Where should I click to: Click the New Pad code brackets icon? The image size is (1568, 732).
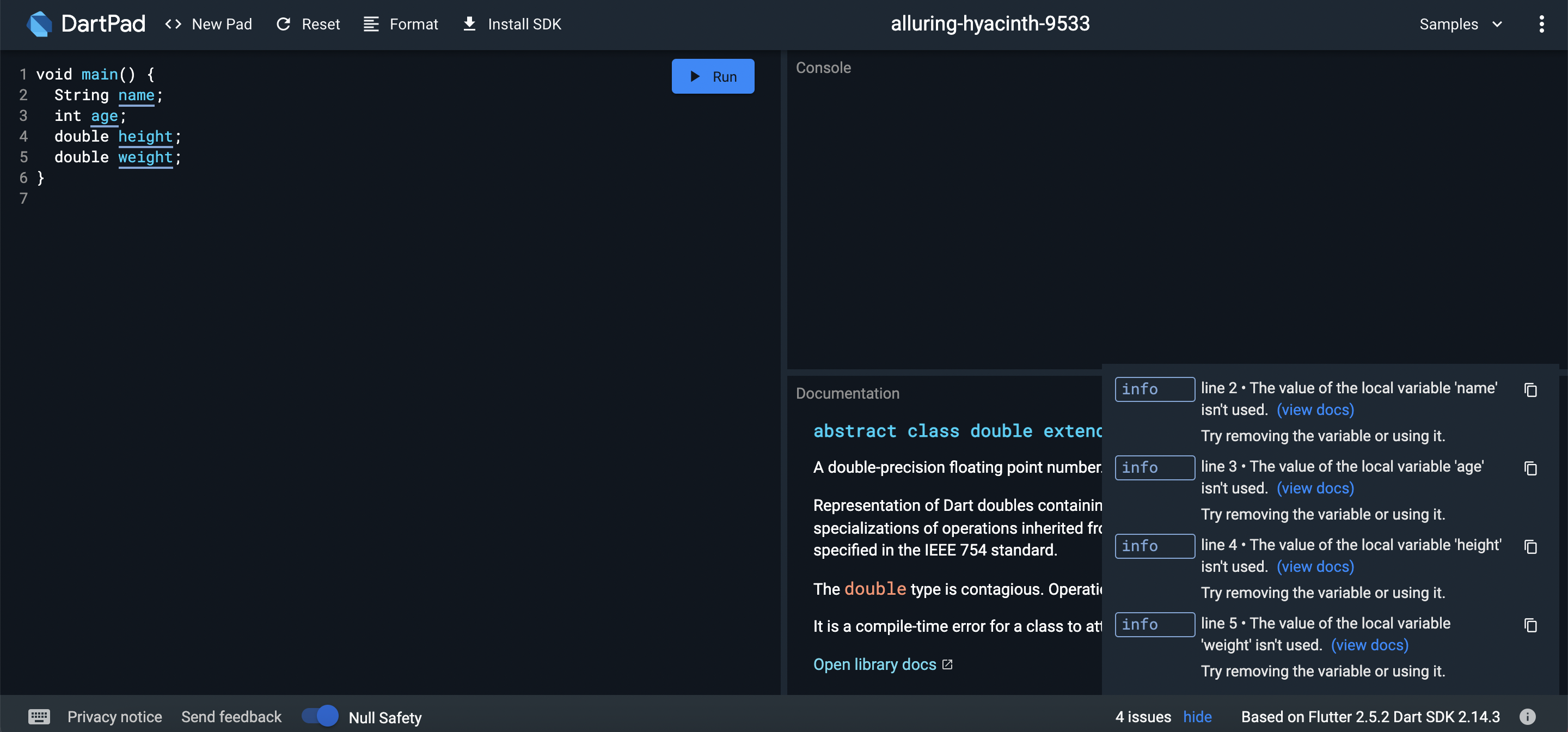[x=174, y=24]
